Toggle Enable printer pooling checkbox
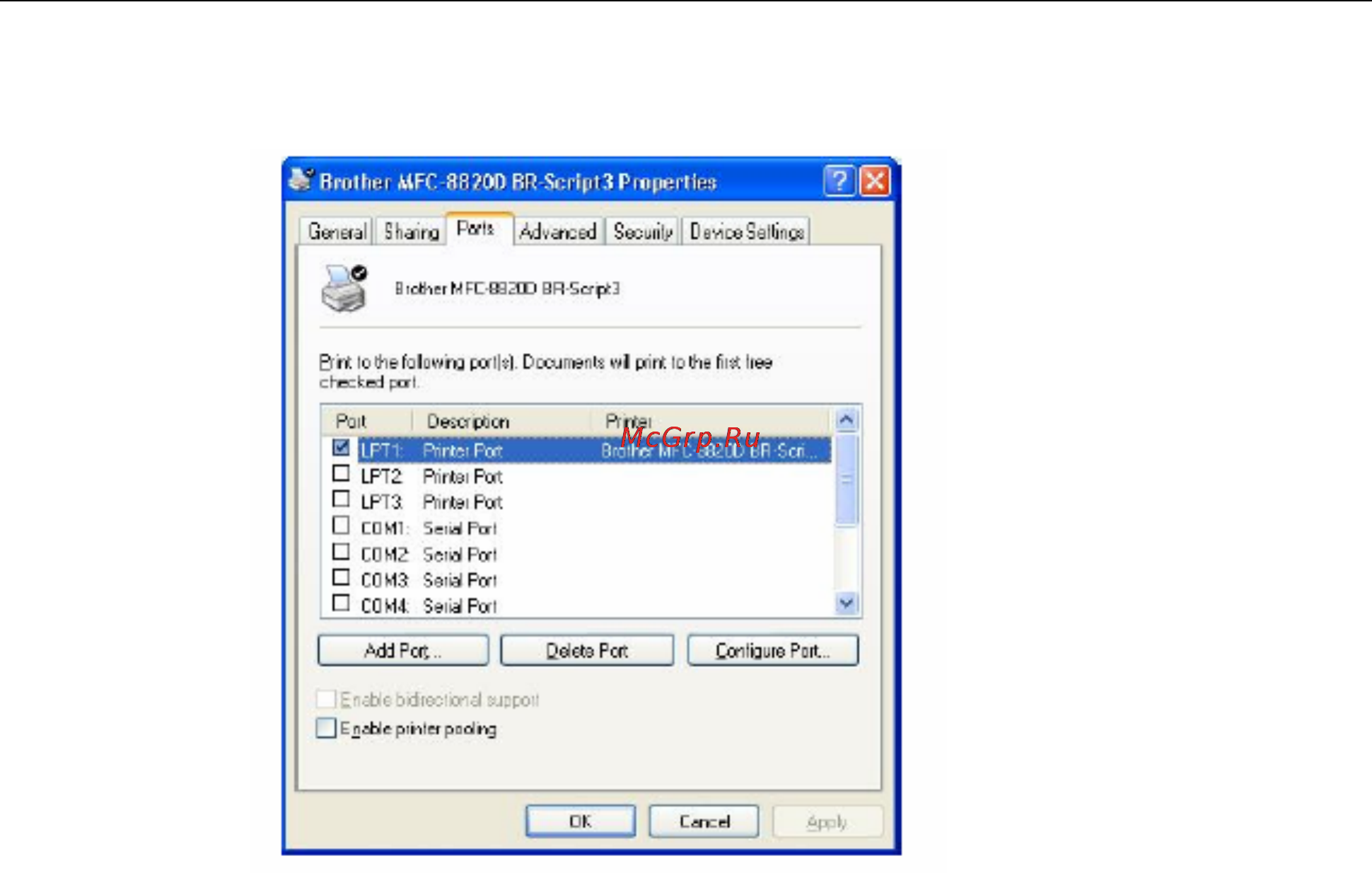The image size is (1372, 873). click(326, 728)
